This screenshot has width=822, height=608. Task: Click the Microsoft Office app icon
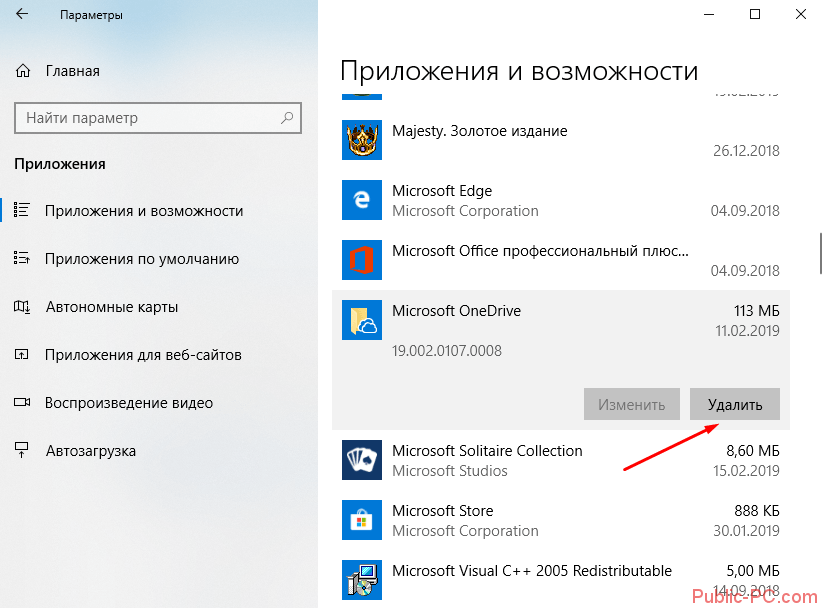pos(361,260)
